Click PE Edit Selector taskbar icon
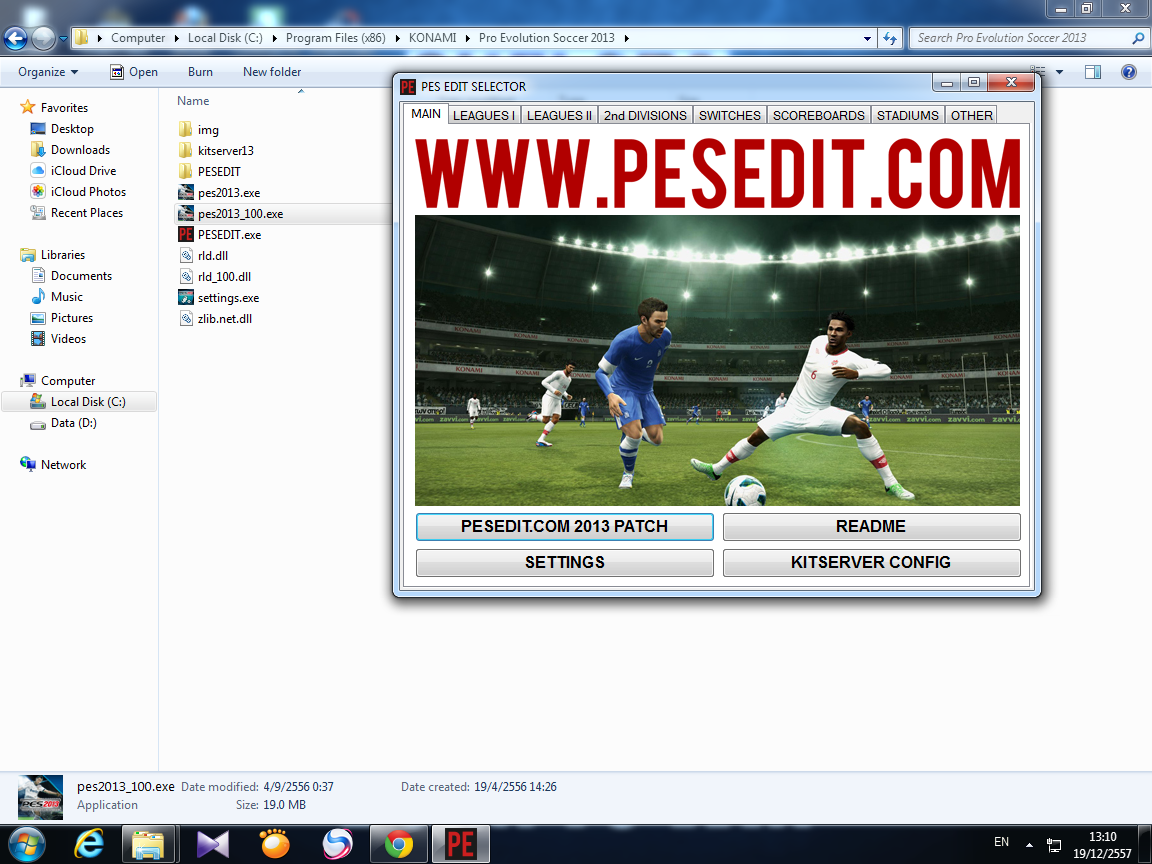The height and width of the screenshot is (864, 1152). [461, 844]
